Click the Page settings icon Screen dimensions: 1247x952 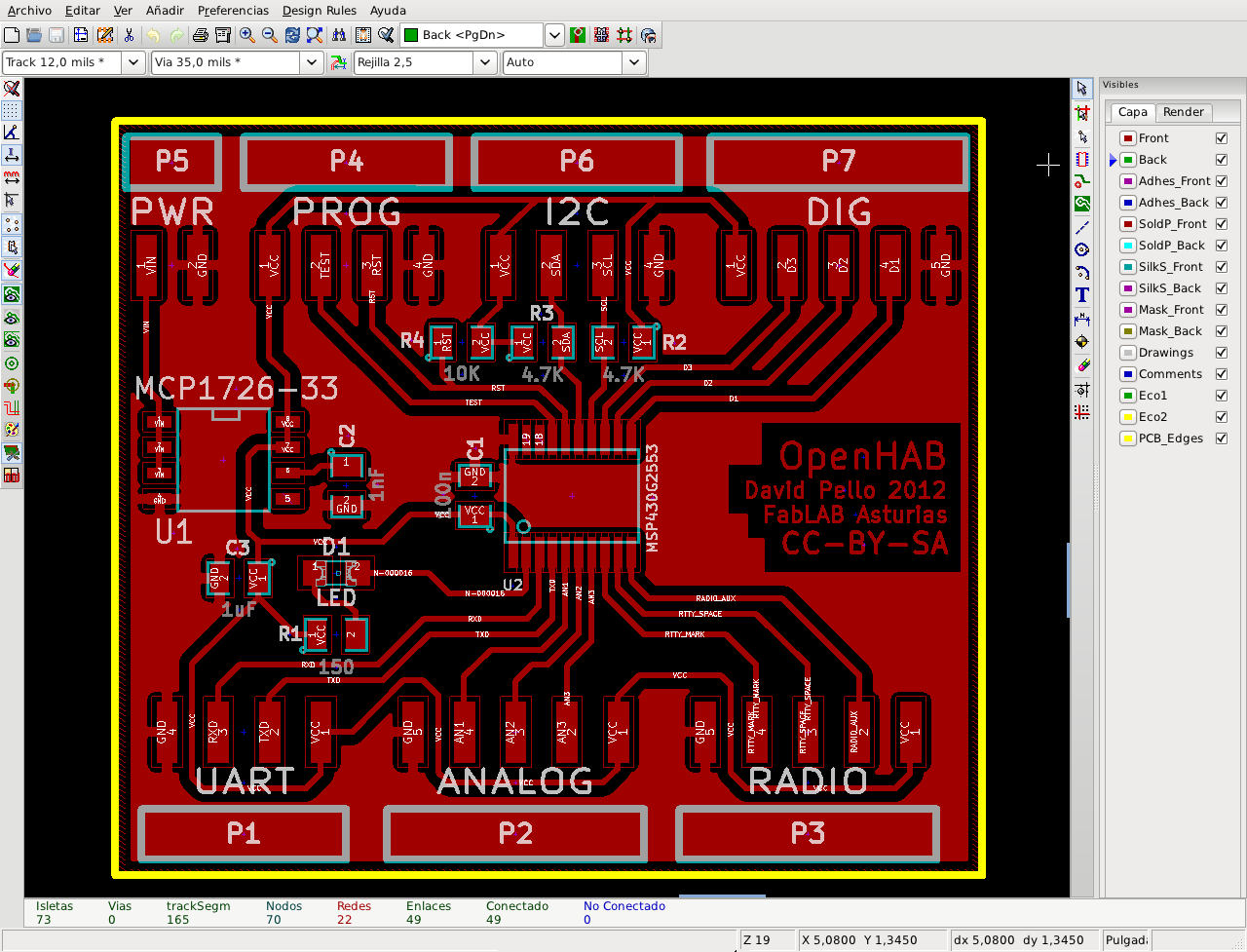81,35
